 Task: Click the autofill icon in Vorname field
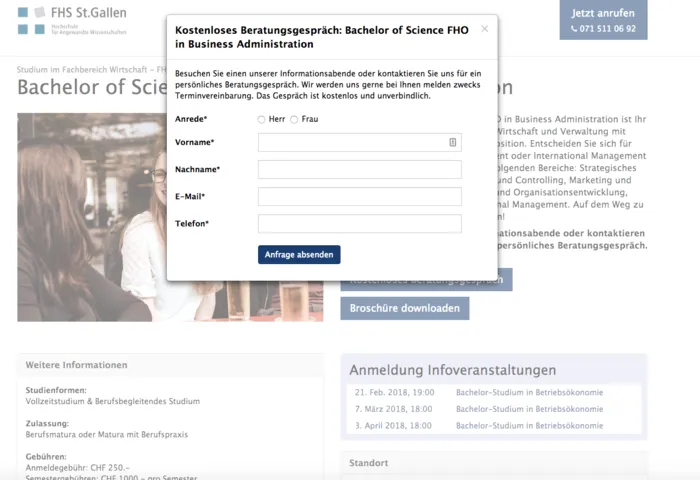[x=452, y=142]
